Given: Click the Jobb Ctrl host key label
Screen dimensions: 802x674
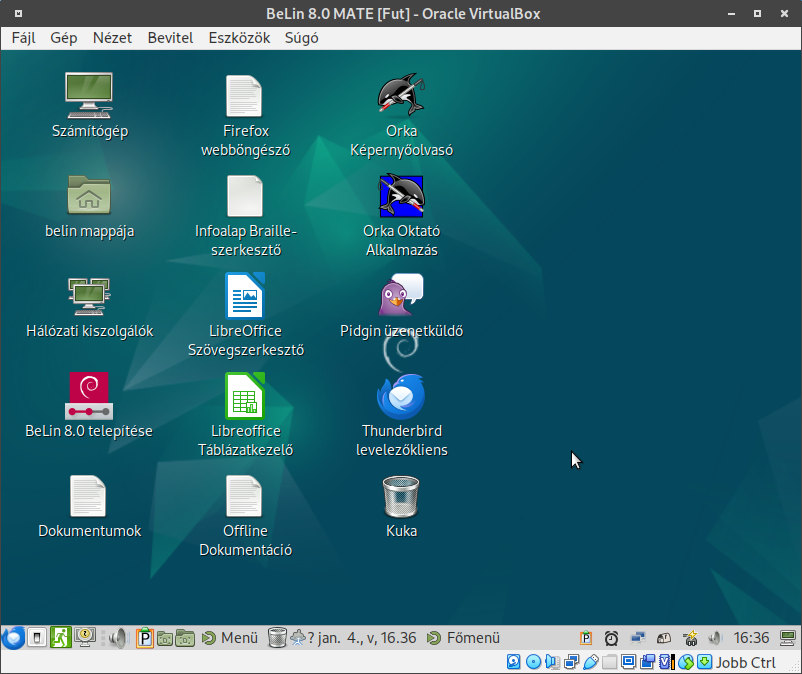Looking at the screenshot, I should click(x=746, y=662).
